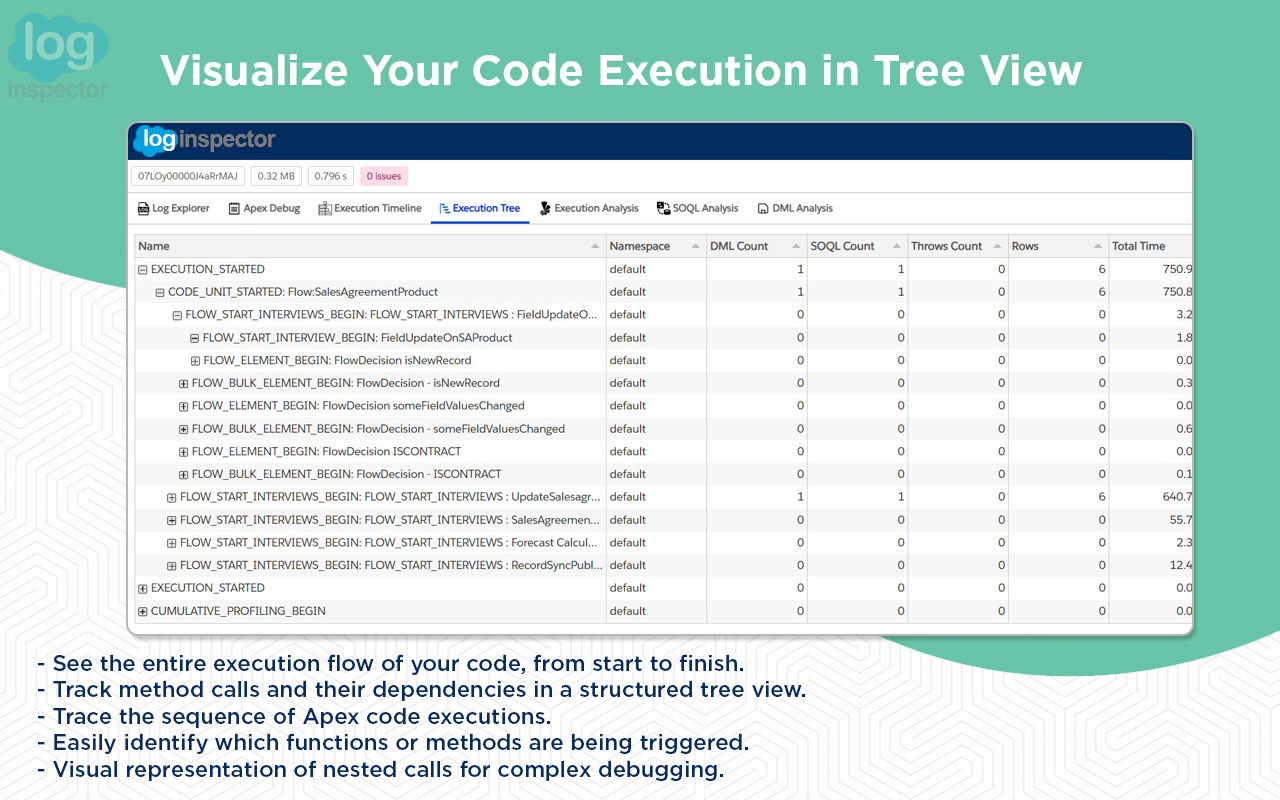Open the Execution Analysis tab
1280x800 pixels.
point(589,208)
